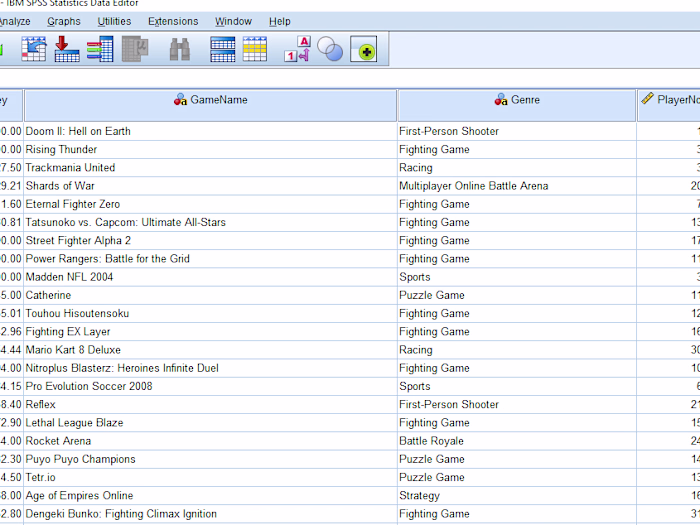Select the "Lethal League Blaze" cell
Screen dimensions: 700x525
(210, 423)
